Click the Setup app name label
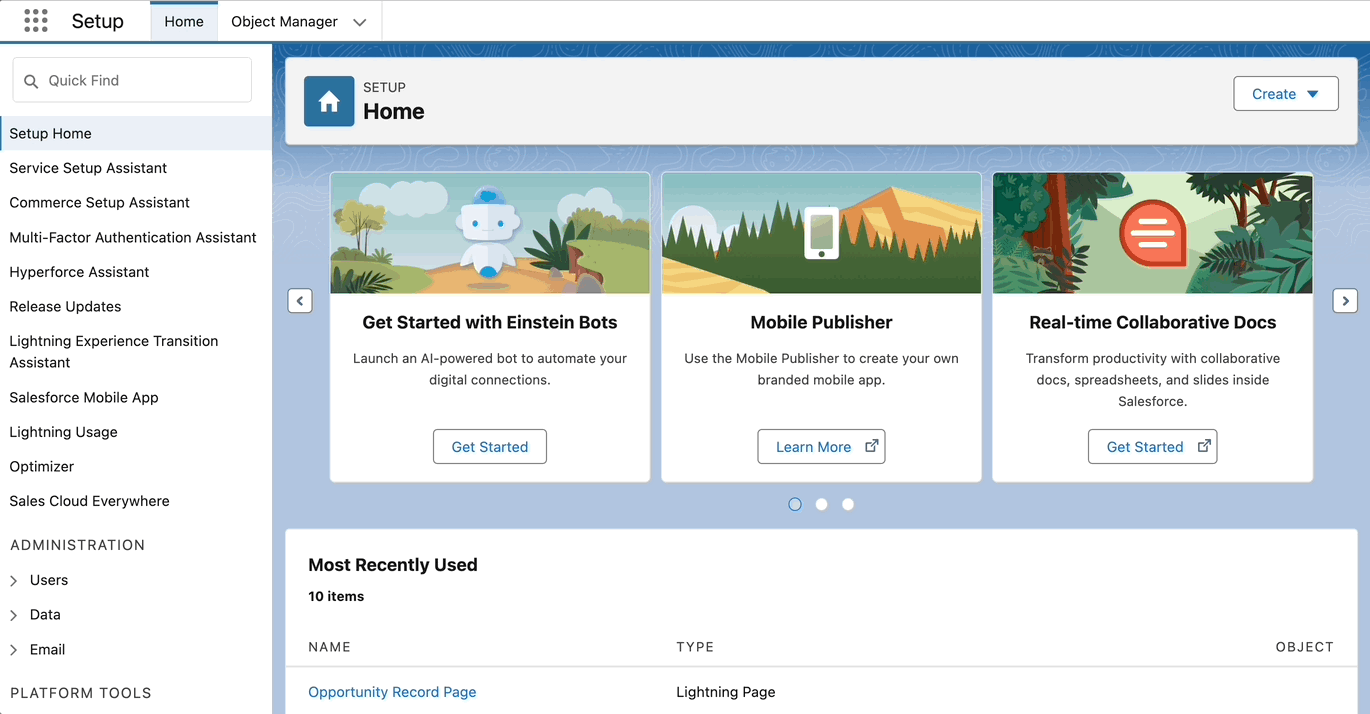The width and height of the screenshot is (1370, 714). (x=97, y=21)
